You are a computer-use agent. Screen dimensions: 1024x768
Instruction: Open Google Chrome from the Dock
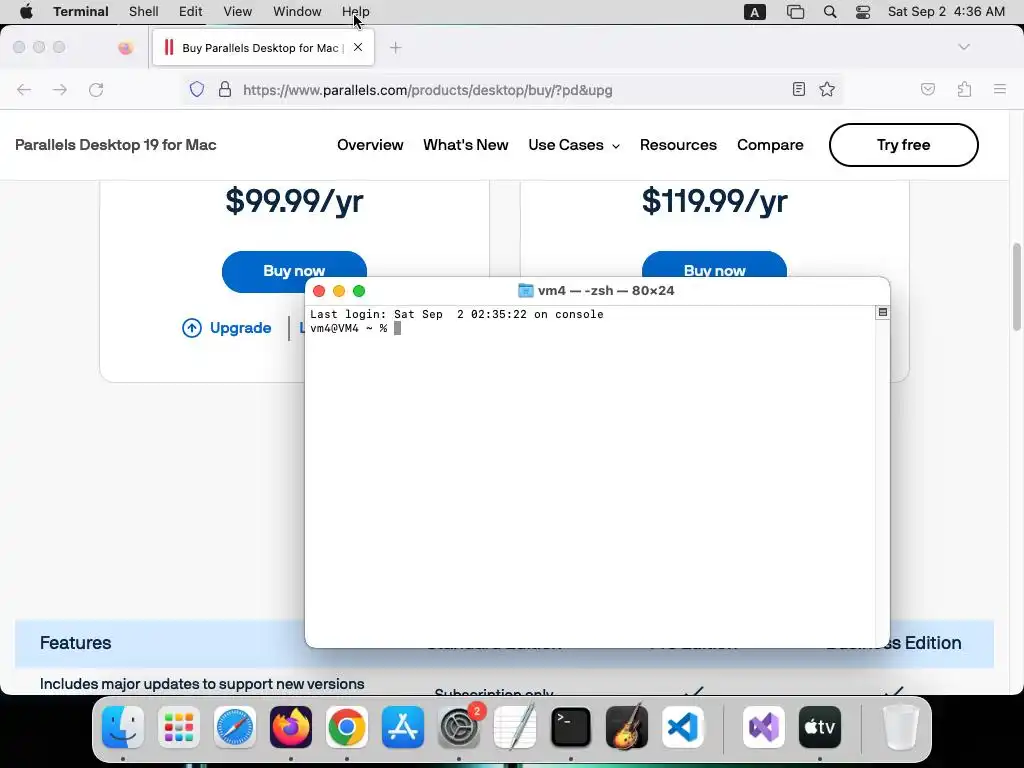pos(347,727)
